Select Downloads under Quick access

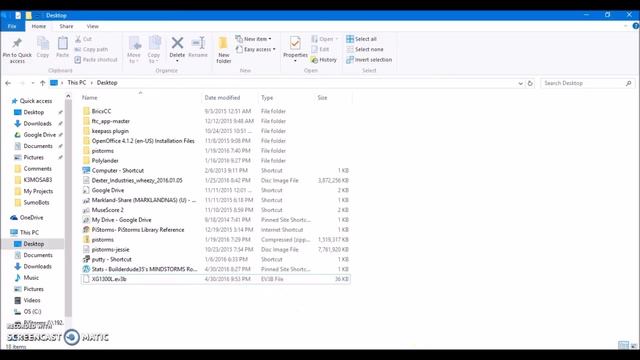pos(33,123)
